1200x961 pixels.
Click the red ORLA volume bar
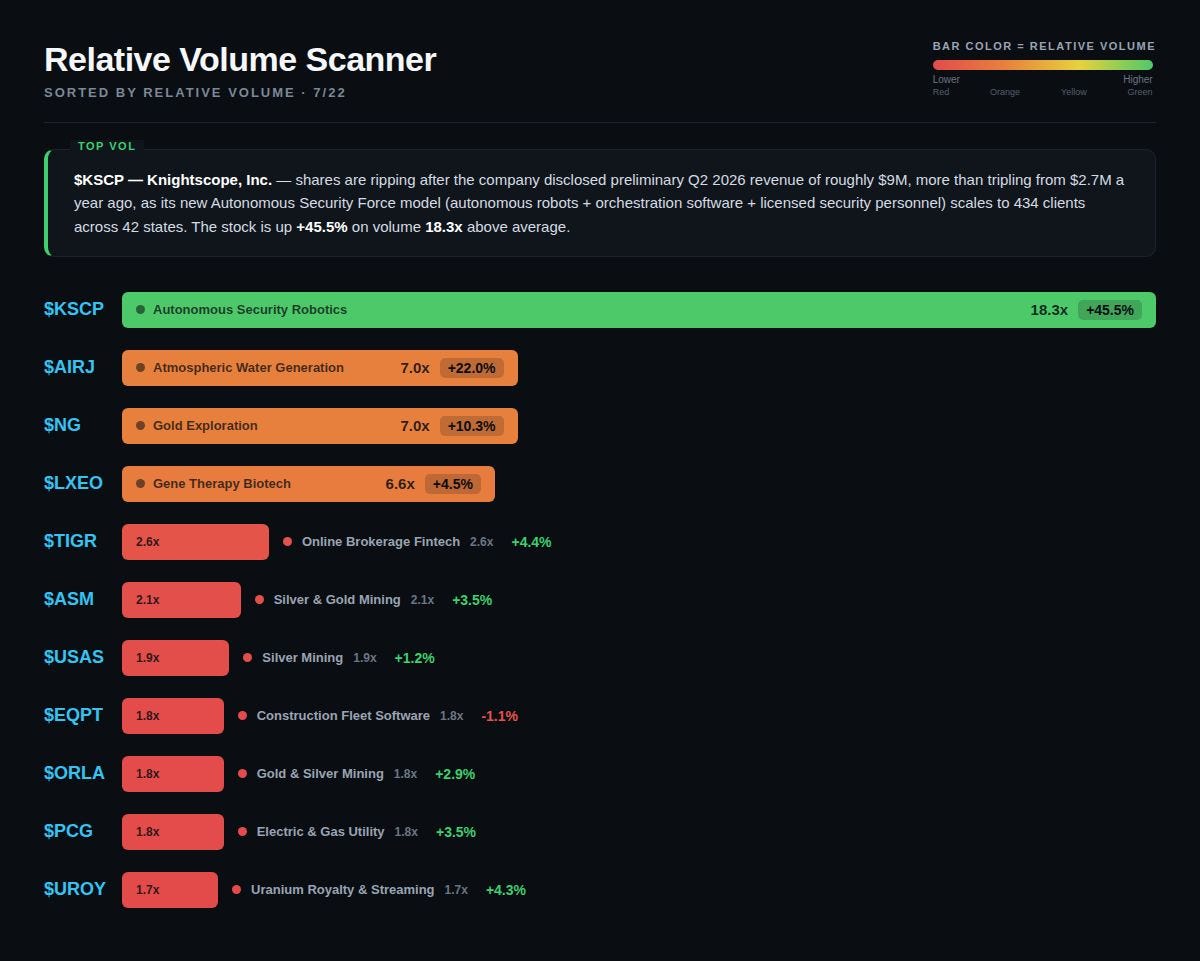[x=173, y=774]
